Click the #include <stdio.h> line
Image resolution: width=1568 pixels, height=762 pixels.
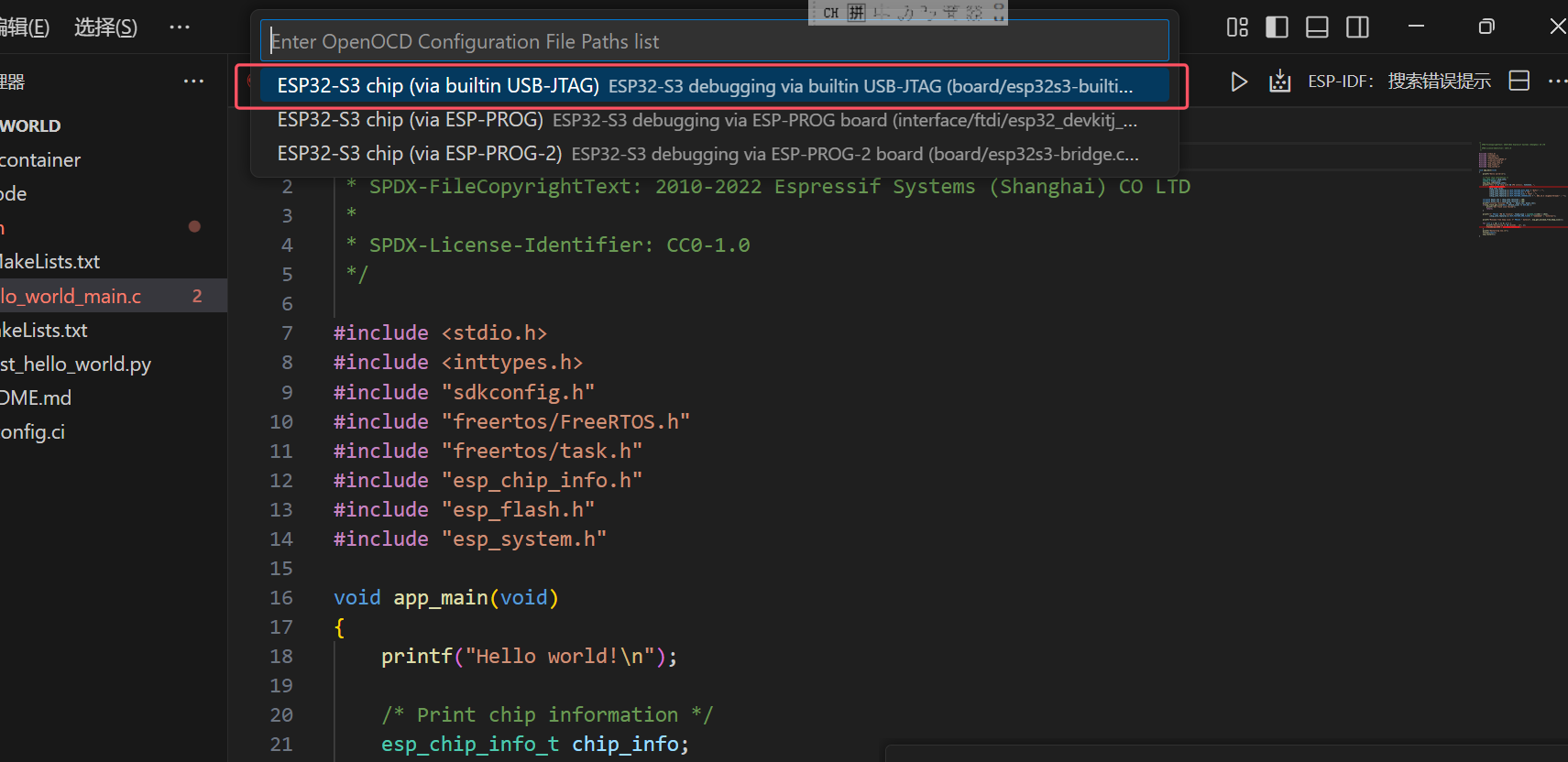(x=440, y=333)
